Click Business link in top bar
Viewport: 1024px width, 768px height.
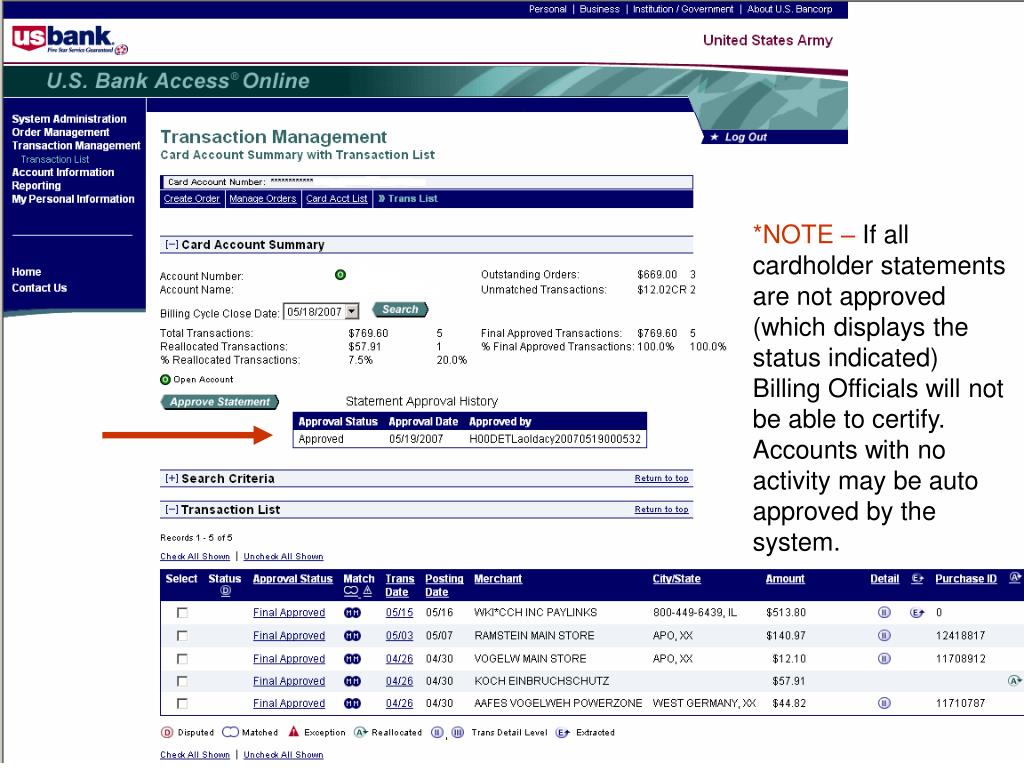600,9
